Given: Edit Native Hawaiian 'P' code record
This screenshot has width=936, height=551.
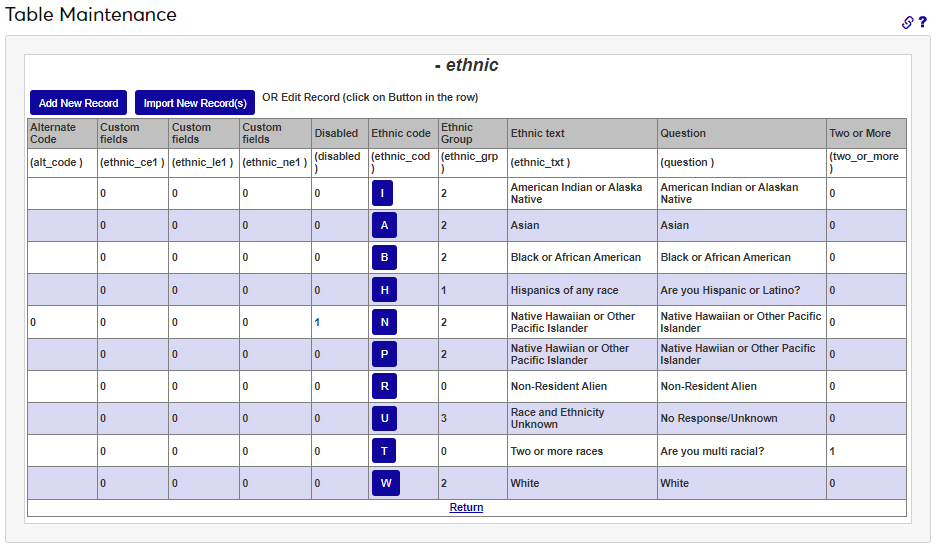Looking at the screenshot, I should point(384,354).
